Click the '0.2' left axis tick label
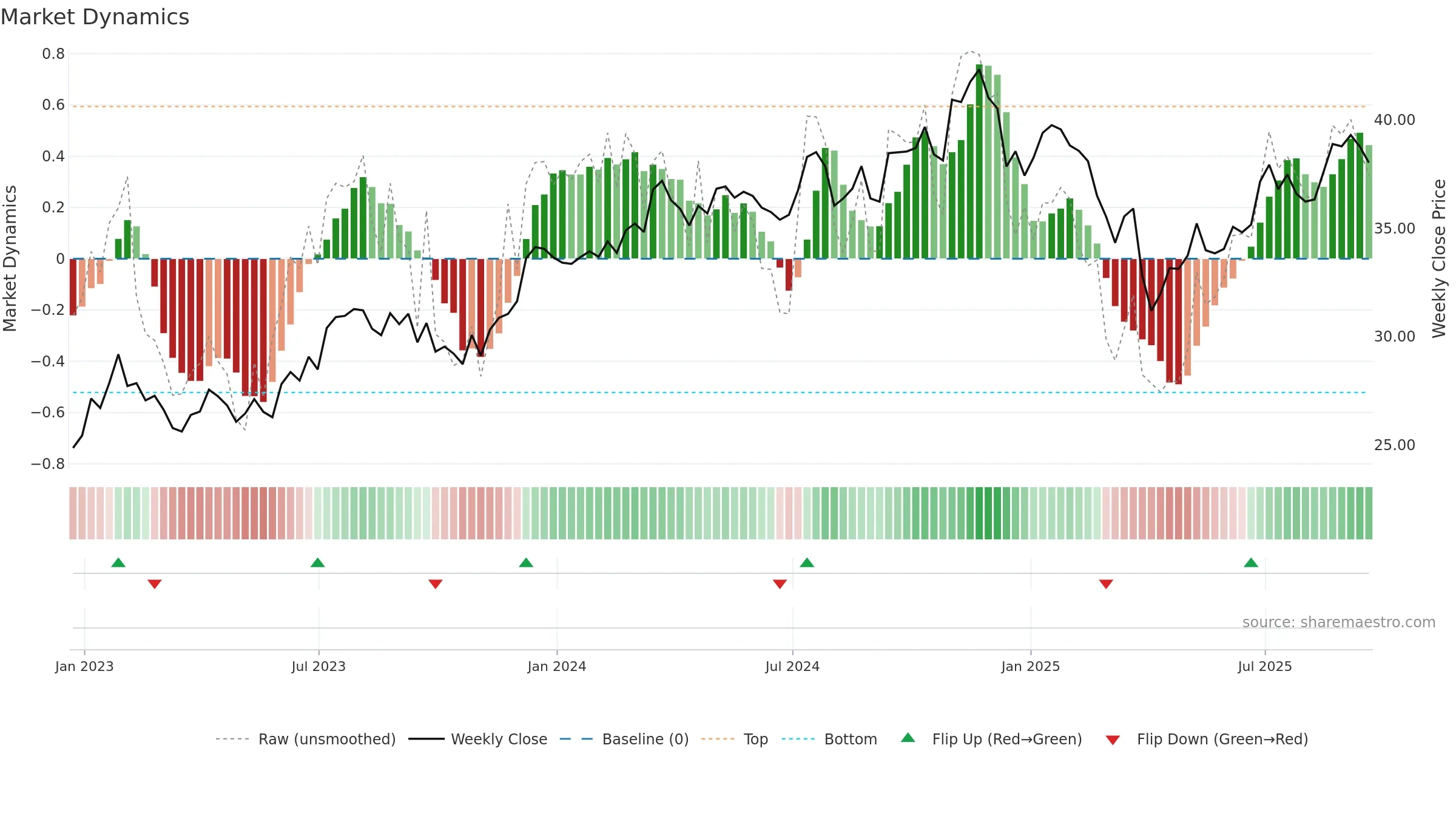1456x819 pixels. [53, 207]
